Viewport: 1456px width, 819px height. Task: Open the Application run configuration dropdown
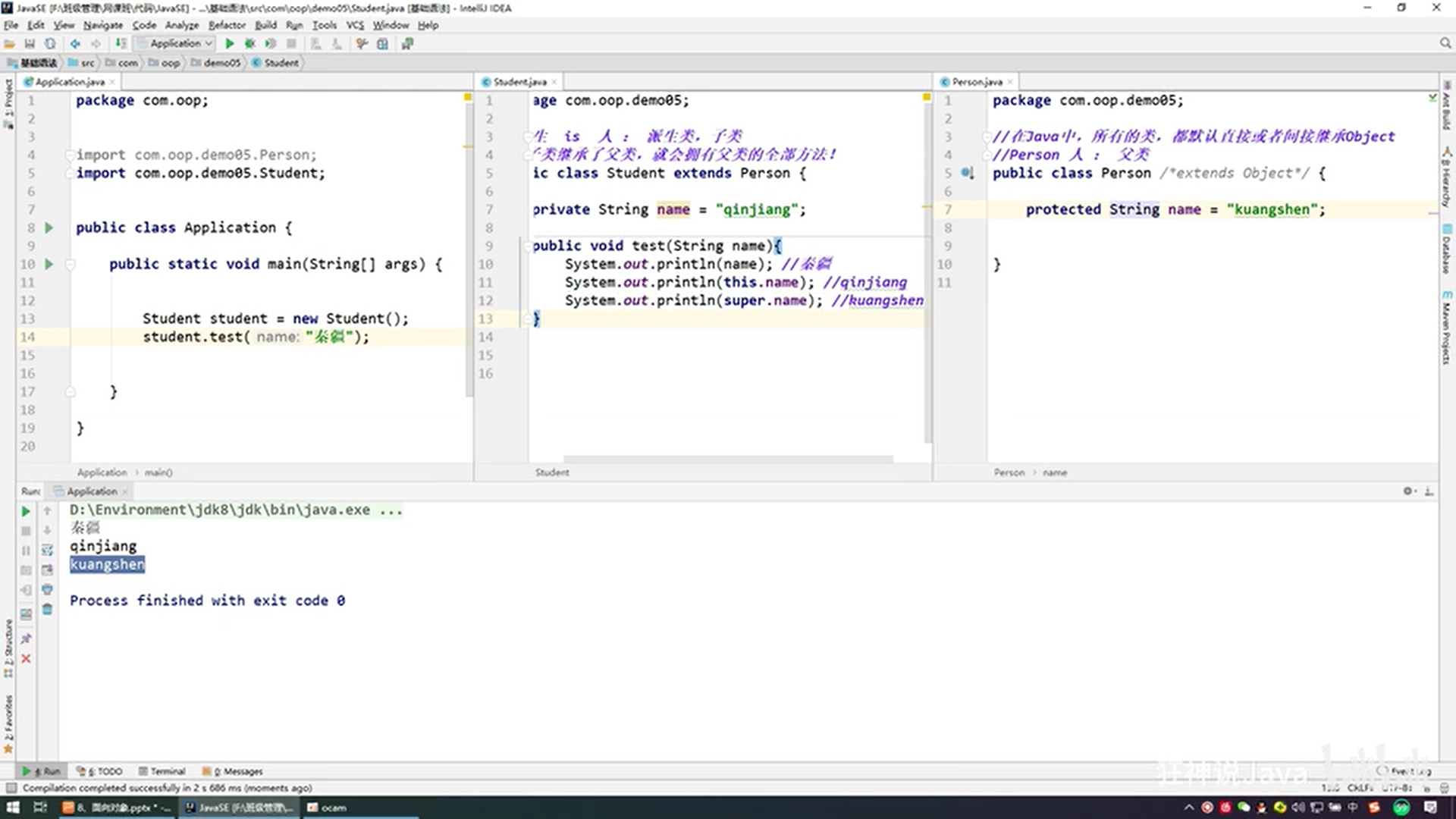pos(176,44)
